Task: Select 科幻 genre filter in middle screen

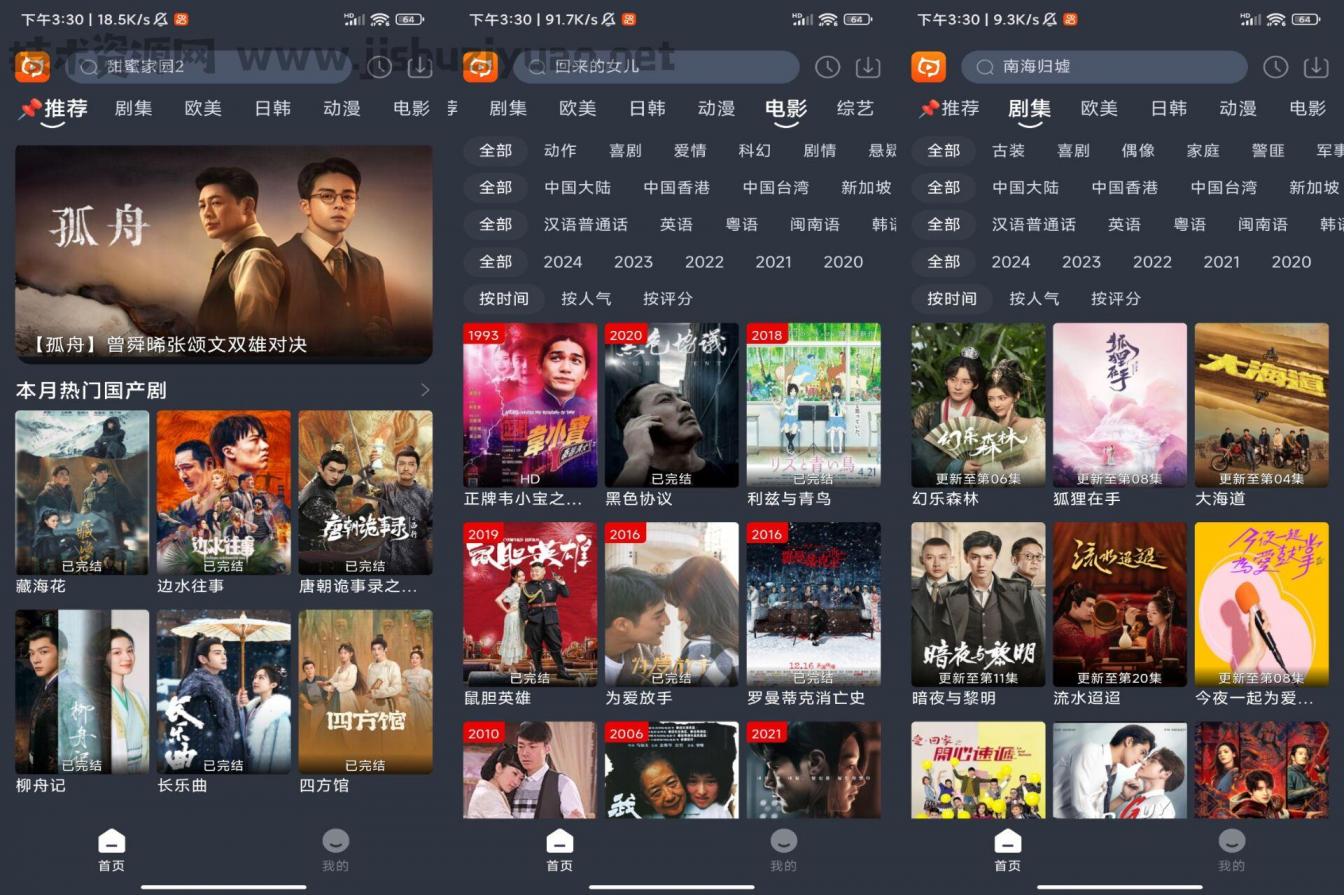Action: tap(755, 150)
